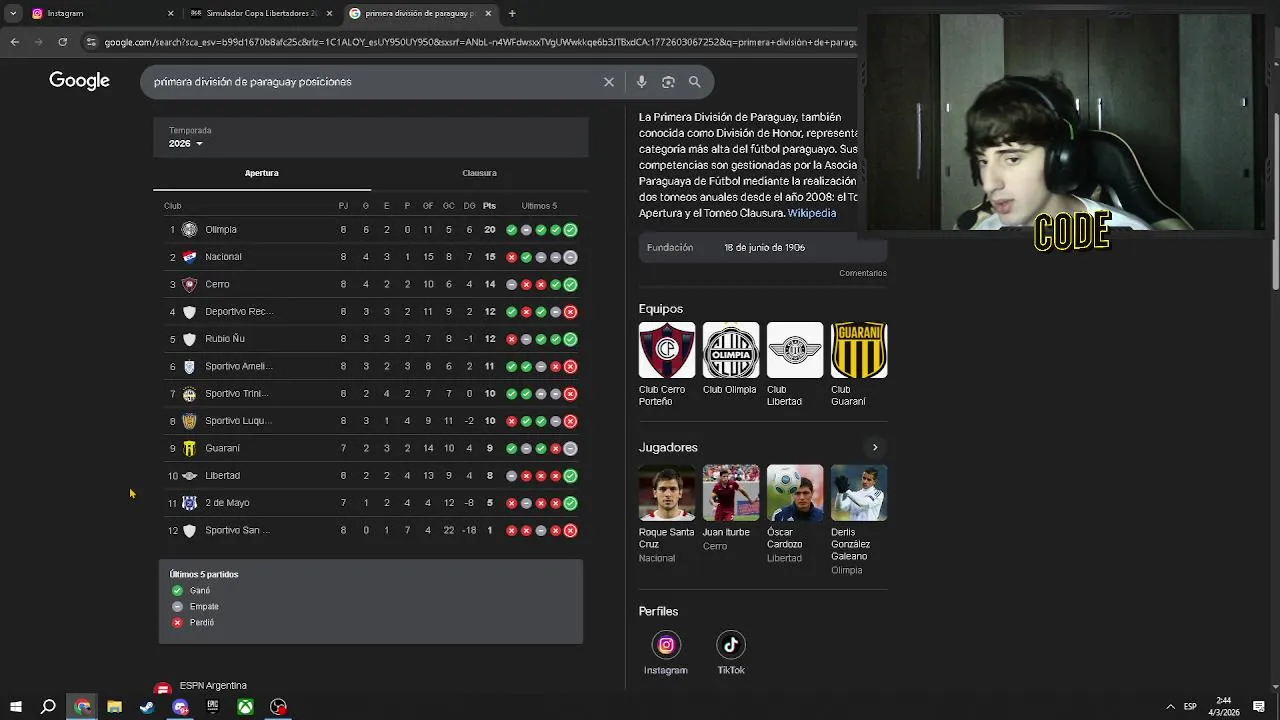Image resolution: width=1280 pixels, height=720 pixels.
Task: Open the TikTok profile icon
Action: tap(730, 645)
